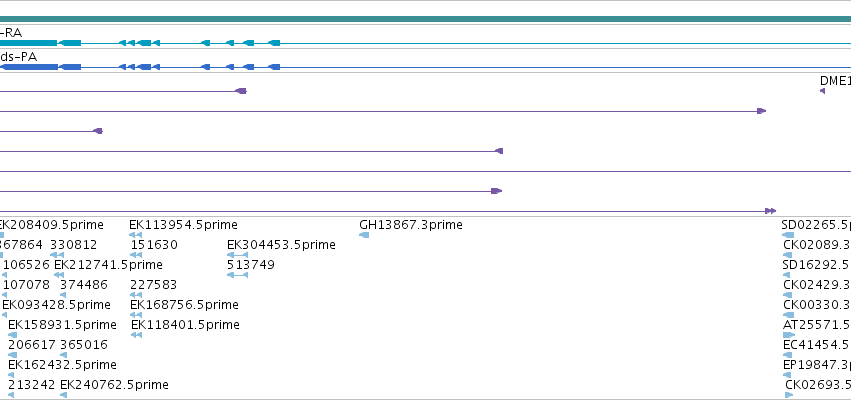Select the glyph beneath SD02265 label

click(x=788, y=235)
